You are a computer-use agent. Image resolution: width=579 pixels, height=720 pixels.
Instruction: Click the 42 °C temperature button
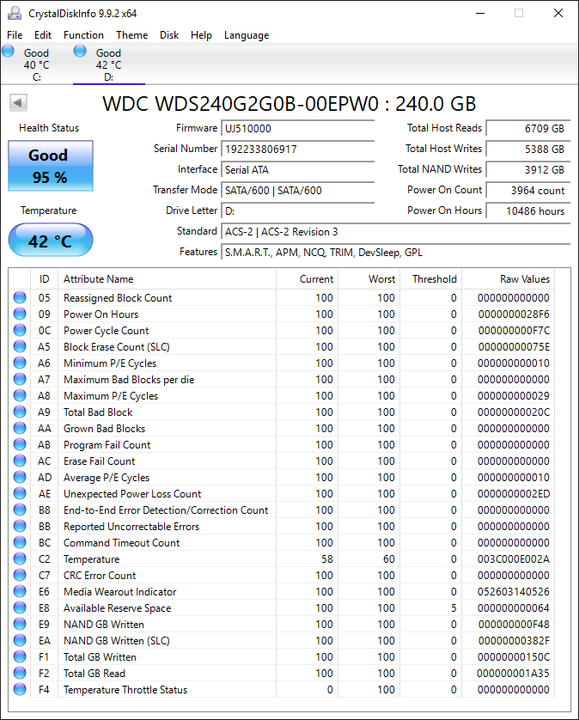(x=51, y=240)
